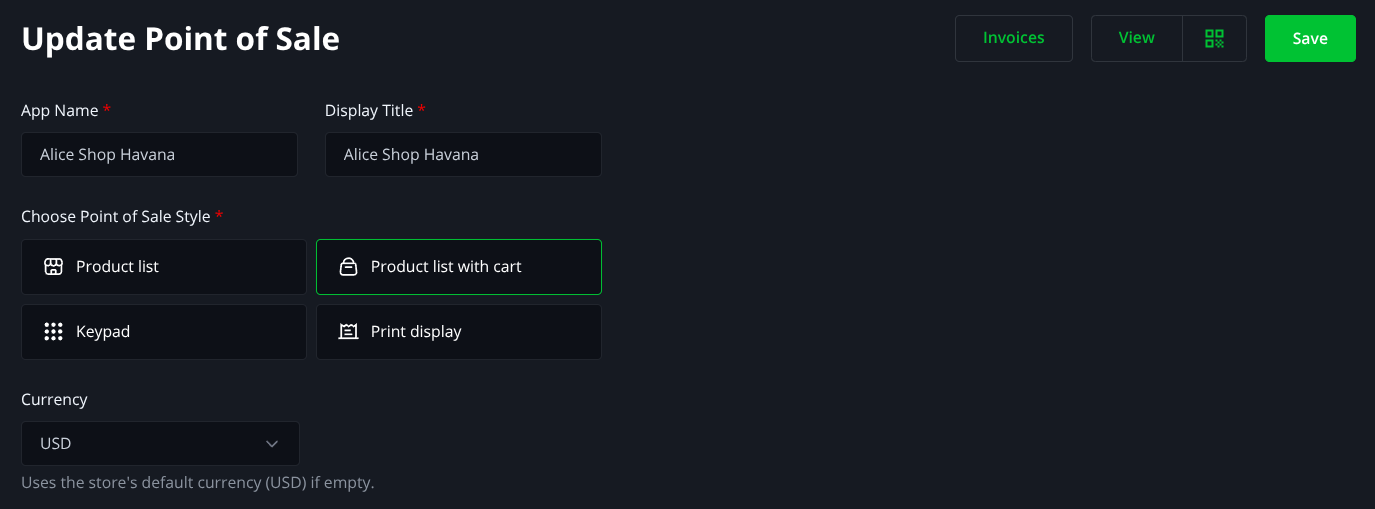1375x509 pixels.
Task: Focus the Display Title input field
Action: tap(463, 155)
